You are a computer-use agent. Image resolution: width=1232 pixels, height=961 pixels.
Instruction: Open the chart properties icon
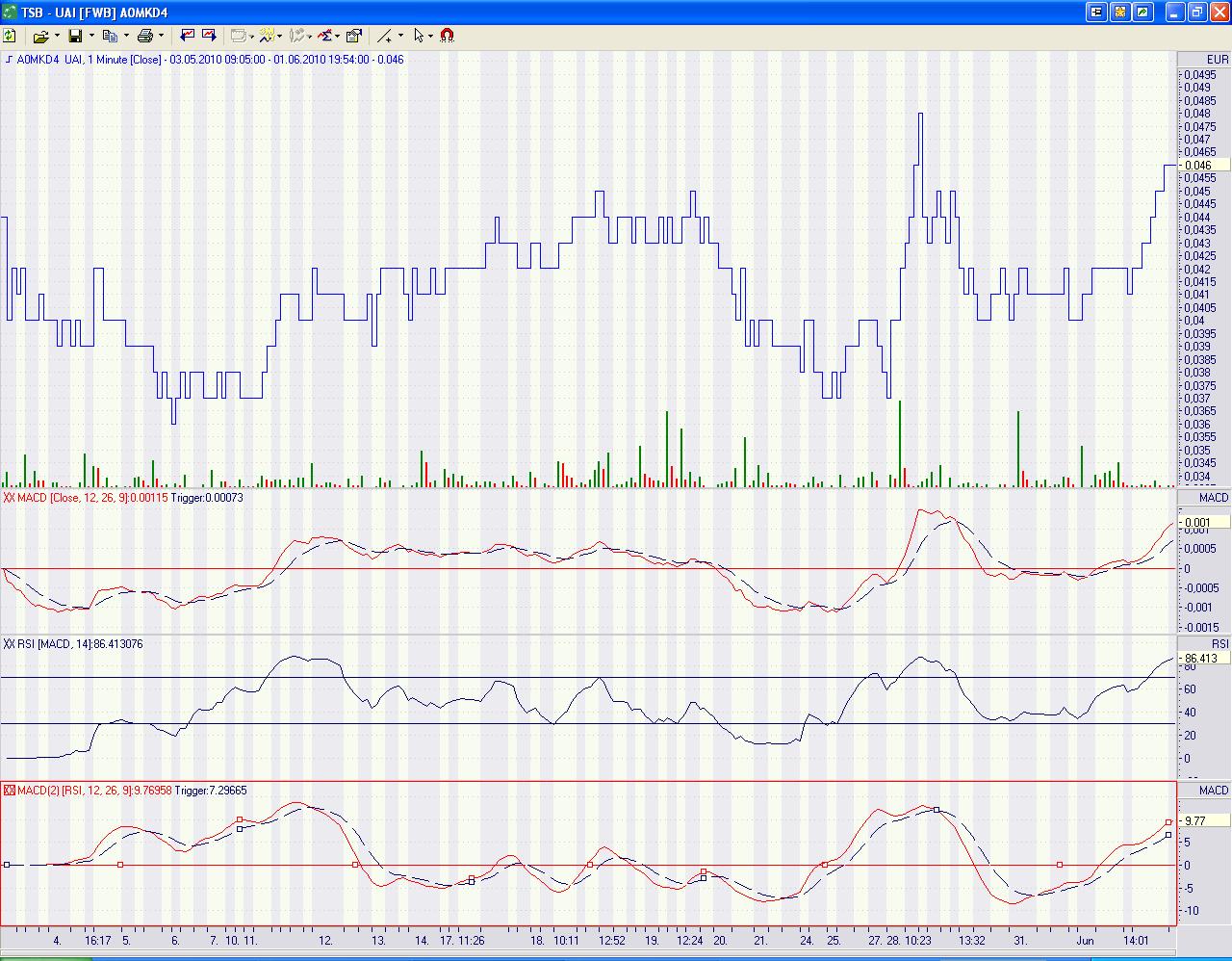click(353, 36)
